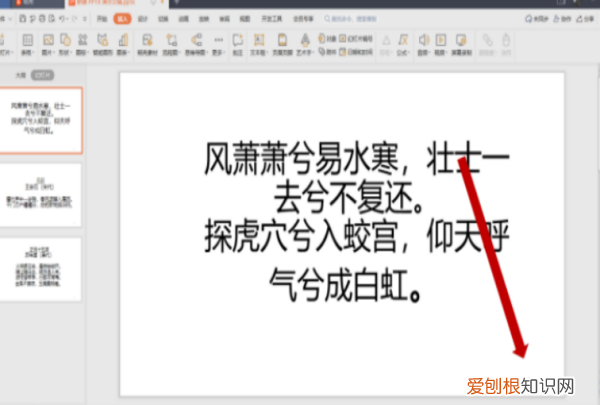Click the slide text line '气兮成白虹。'
The image size is (600, 405).
tap(345, 285)
